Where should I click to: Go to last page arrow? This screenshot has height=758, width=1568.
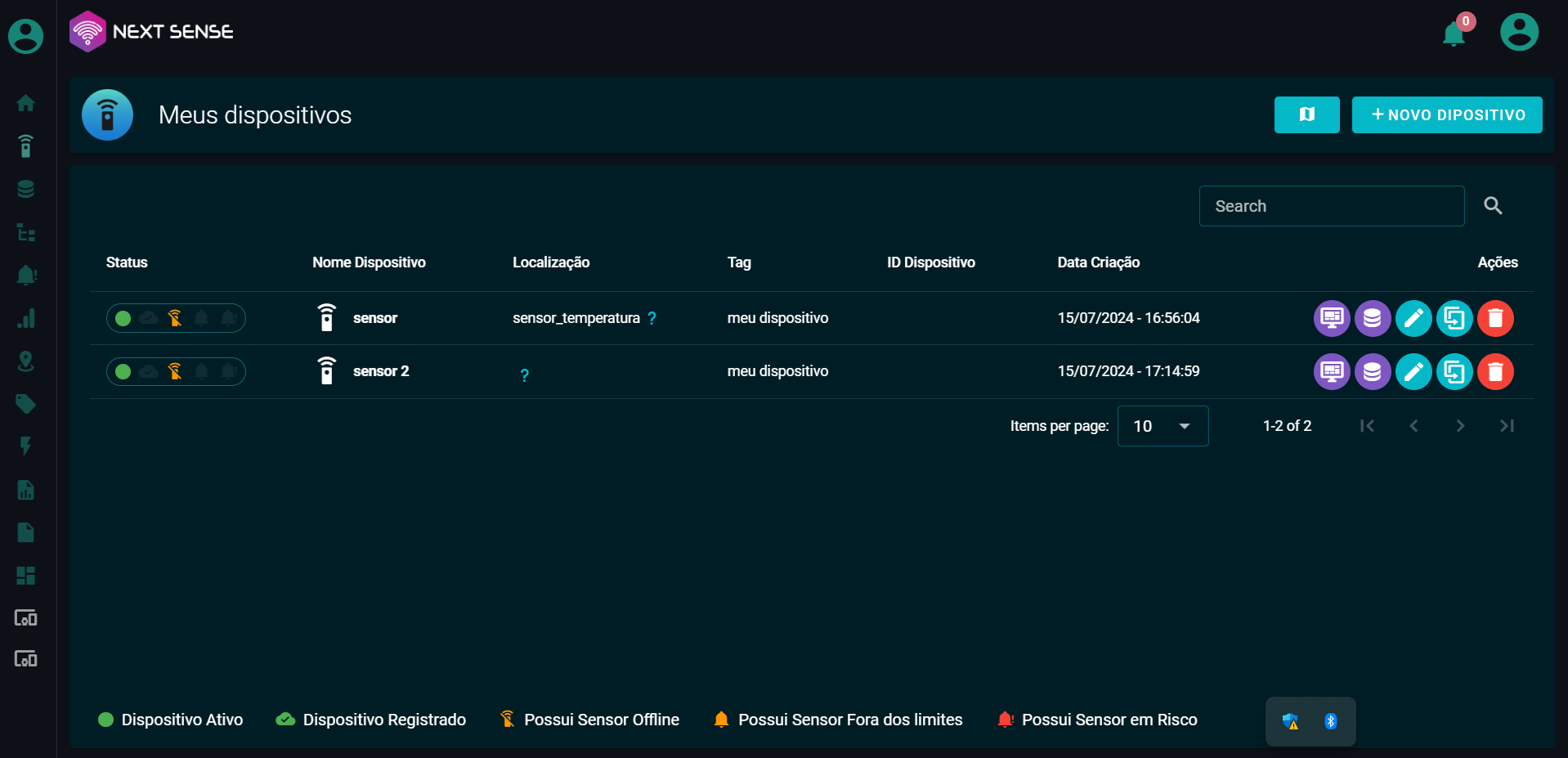[x=1507, y=426]
